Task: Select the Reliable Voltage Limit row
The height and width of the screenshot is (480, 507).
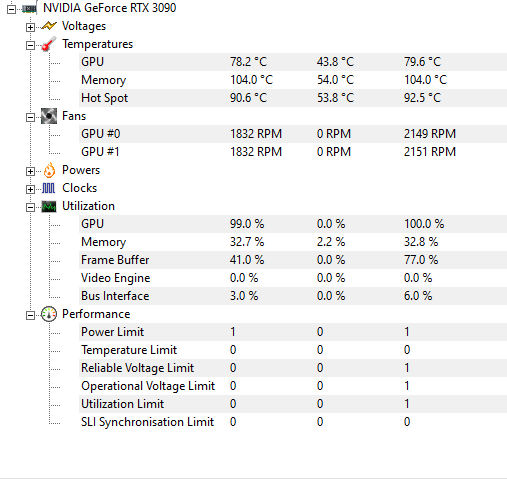Action: tap(293, 368)
